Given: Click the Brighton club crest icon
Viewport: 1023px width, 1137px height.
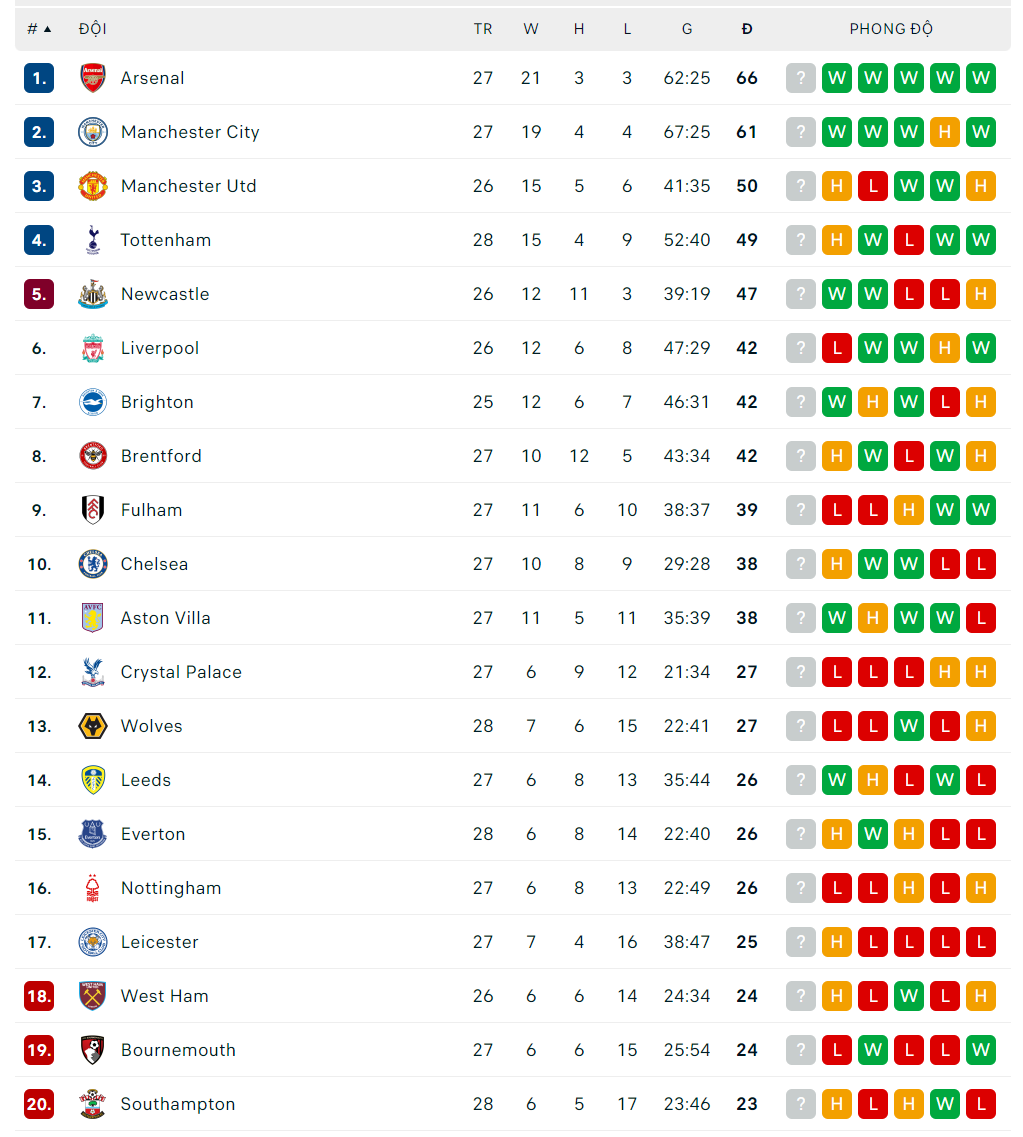Looking at the screenshot, I should (93, 402).
